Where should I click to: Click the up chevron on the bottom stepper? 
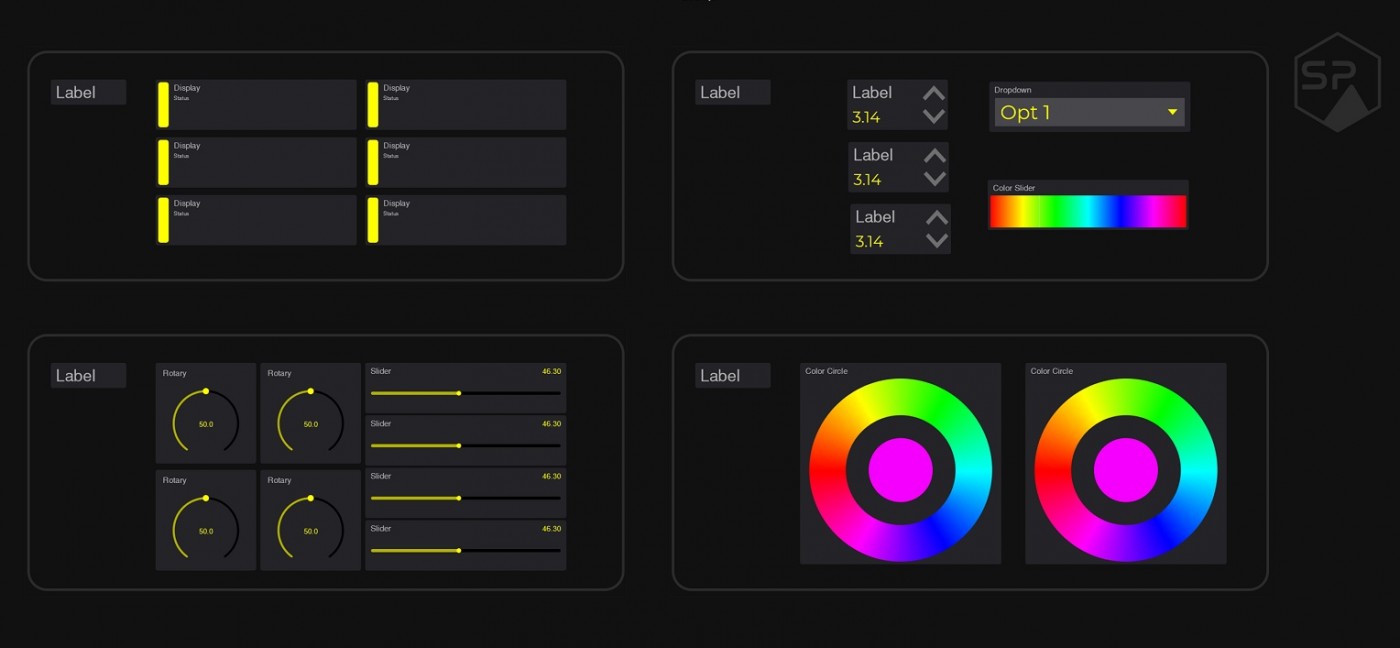coord(937,218)
